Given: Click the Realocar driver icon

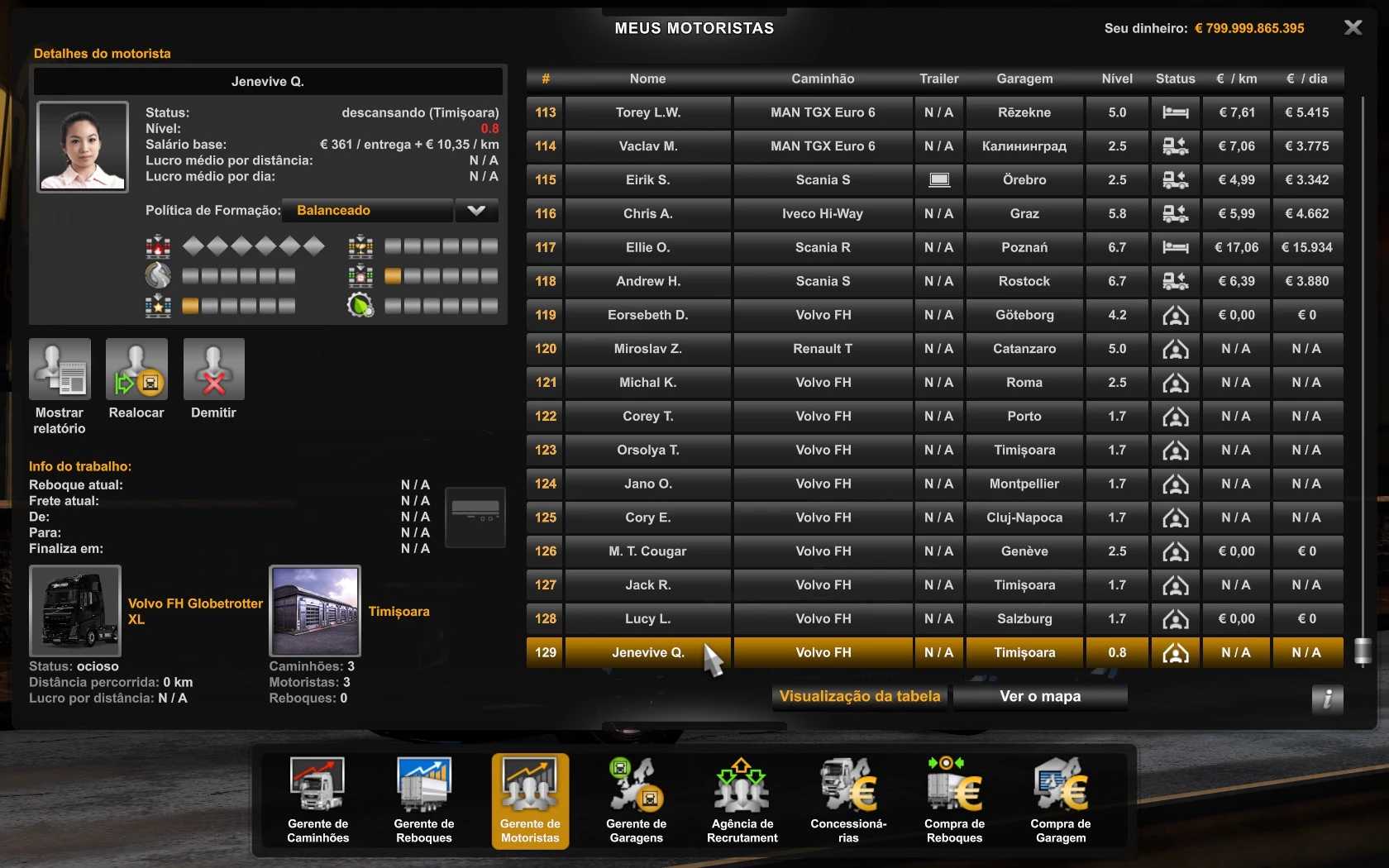Looking at the screenshot, I should [136, 370].
